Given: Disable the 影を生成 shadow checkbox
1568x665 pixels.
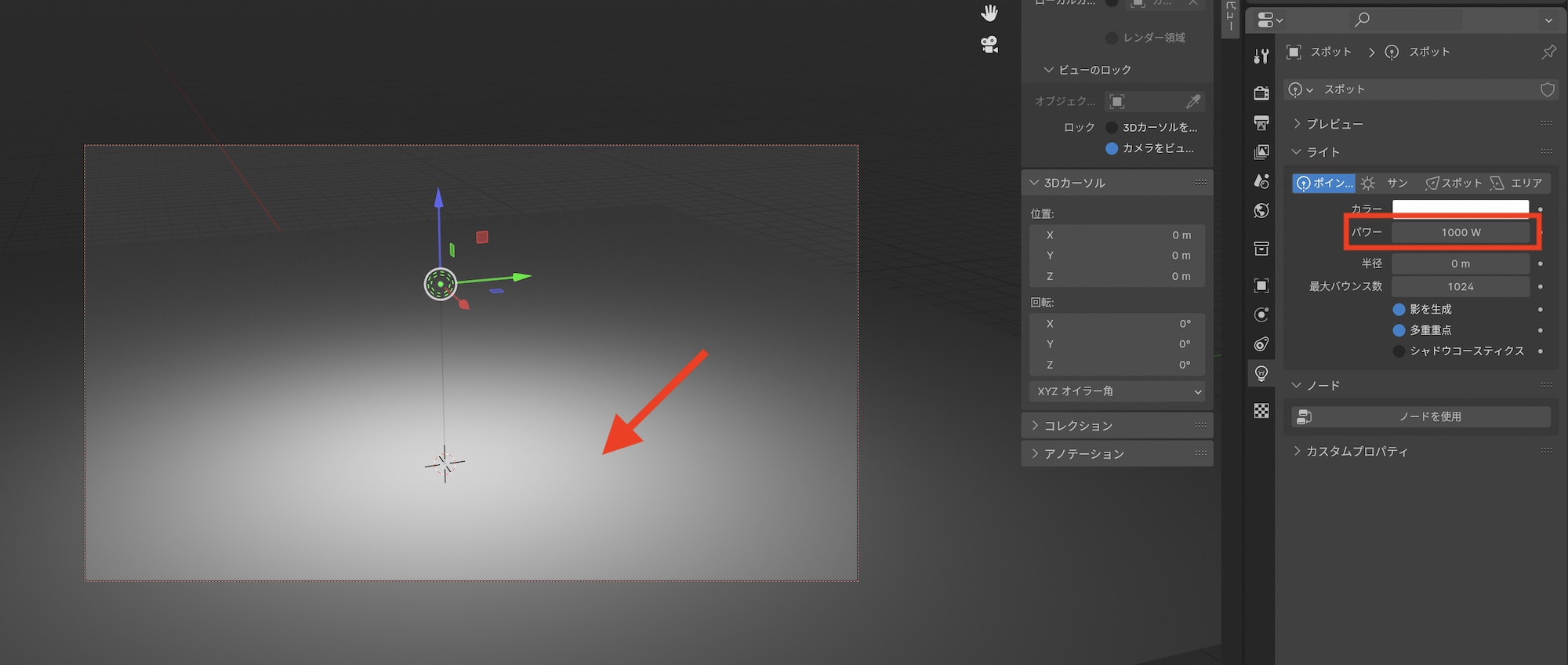Looking at the screenshot, I should tap(1399, 309).
